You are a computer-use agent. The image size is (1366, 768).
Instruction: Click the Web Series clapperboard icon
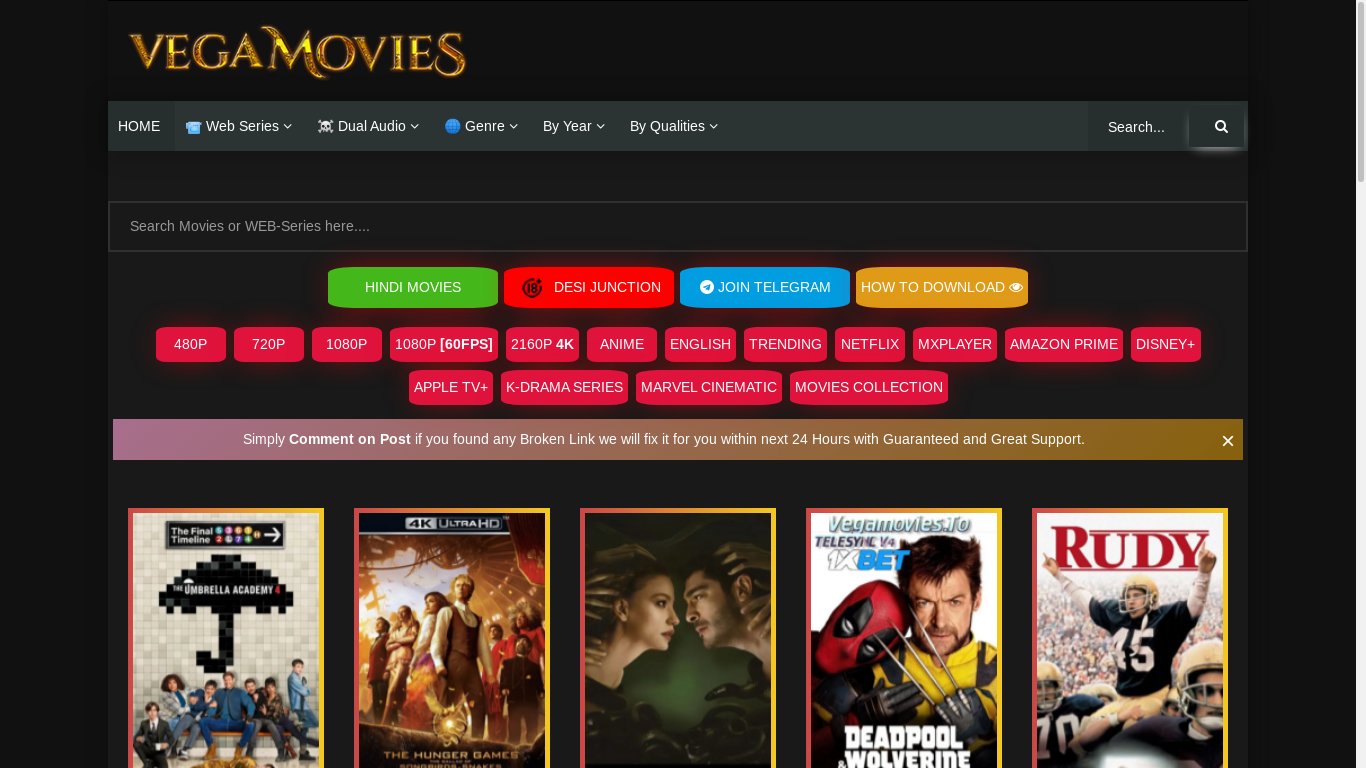(193, 127)
